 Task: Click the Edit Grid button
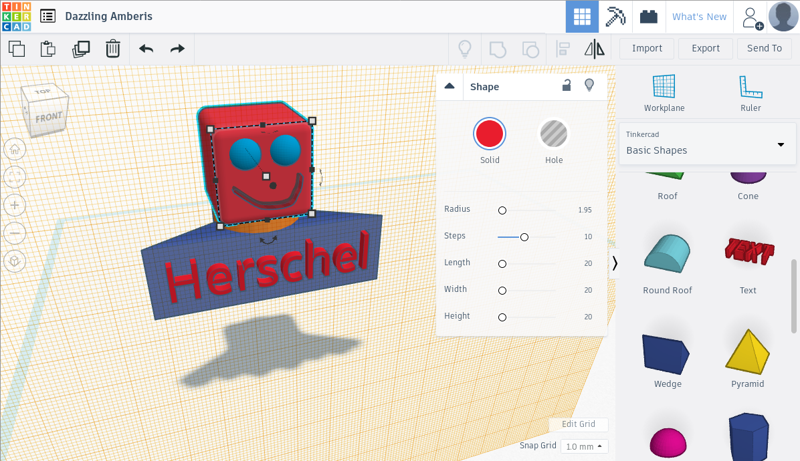[x=578, y=425]
